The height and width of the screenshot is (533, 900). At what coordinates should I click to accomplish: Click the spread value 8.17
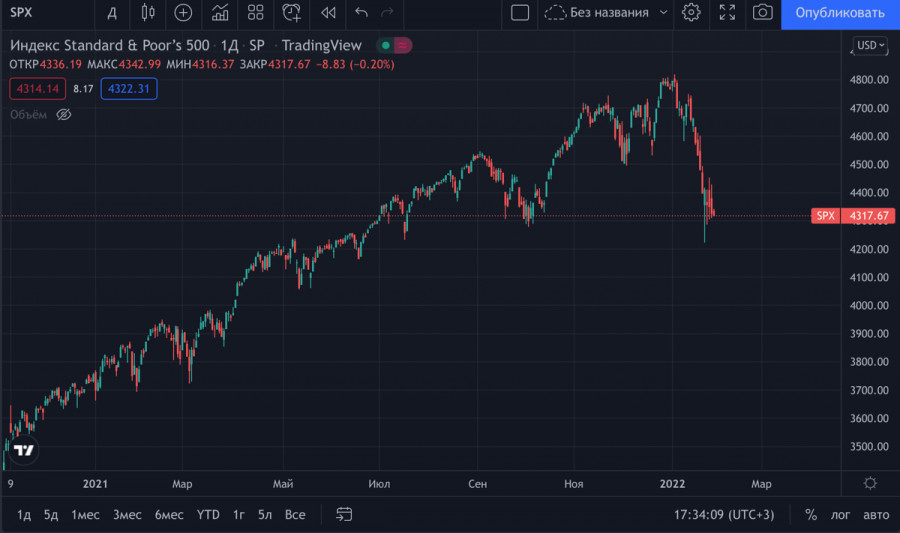(83, 89)
